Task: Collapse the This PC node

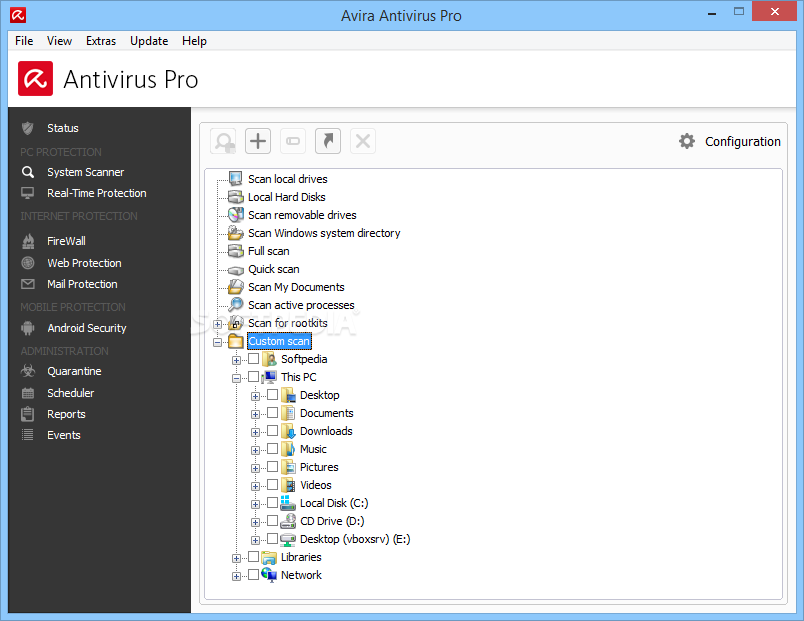Action: (236, 378)
